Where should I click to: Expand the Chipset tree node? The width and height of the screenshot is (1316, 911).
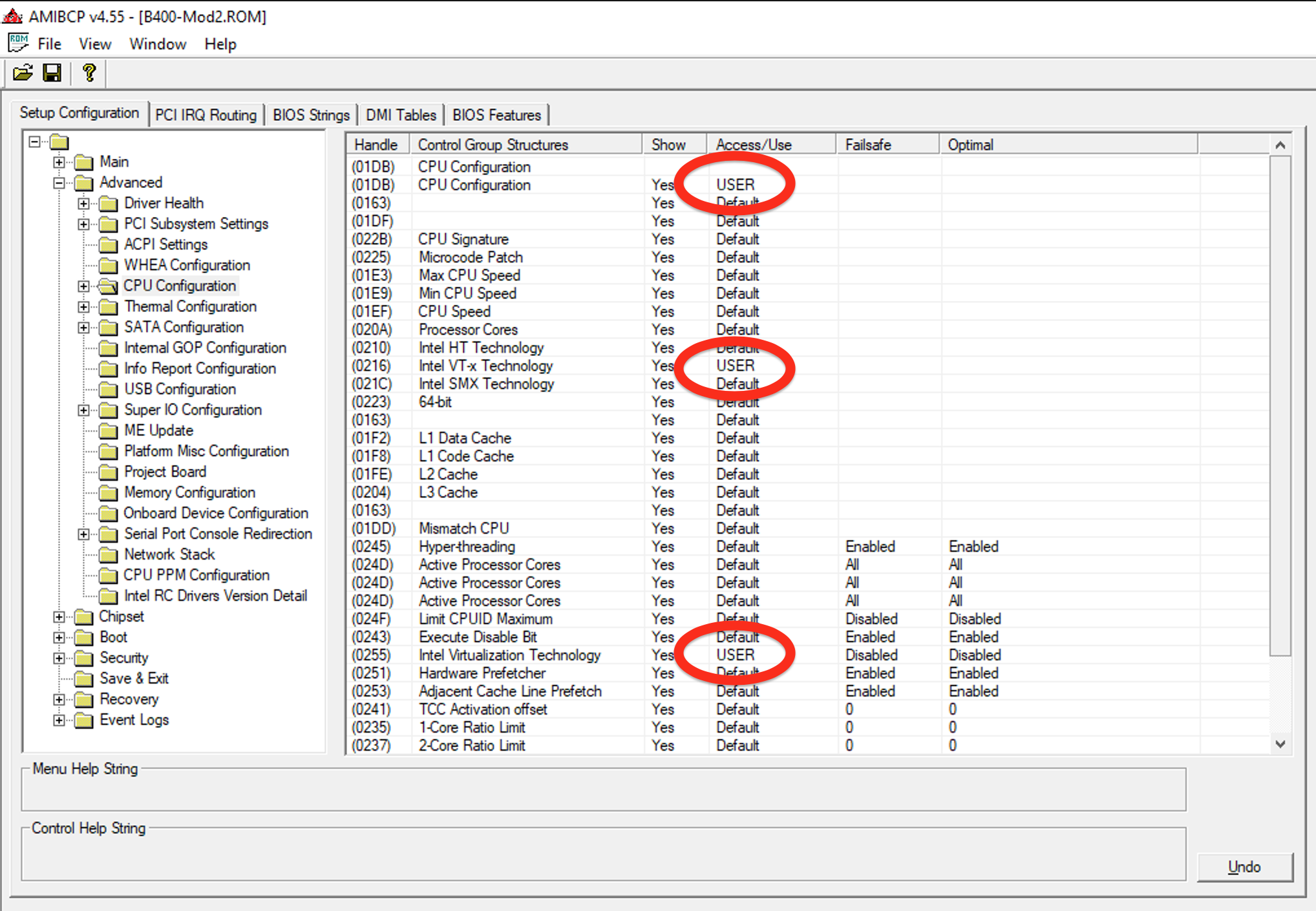(59, 617)
